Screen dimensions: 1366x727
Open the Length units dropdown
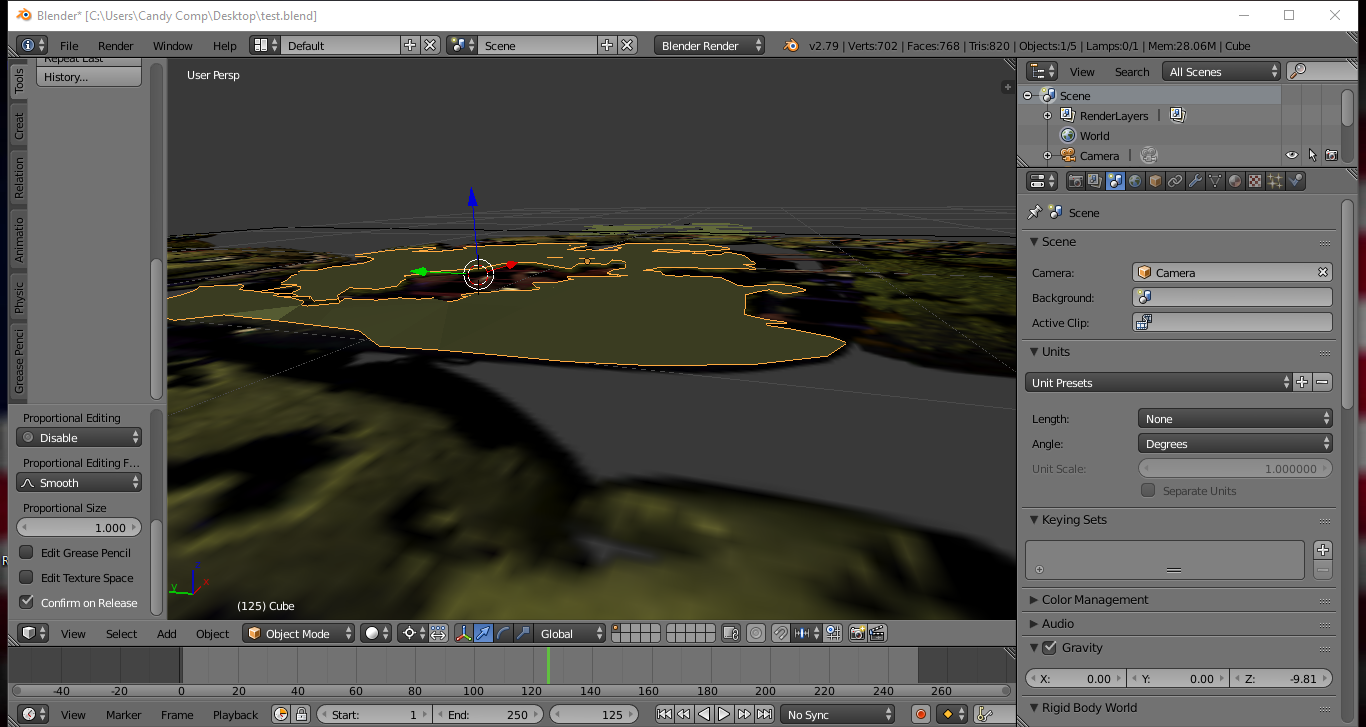click(x=1235, y=418)
